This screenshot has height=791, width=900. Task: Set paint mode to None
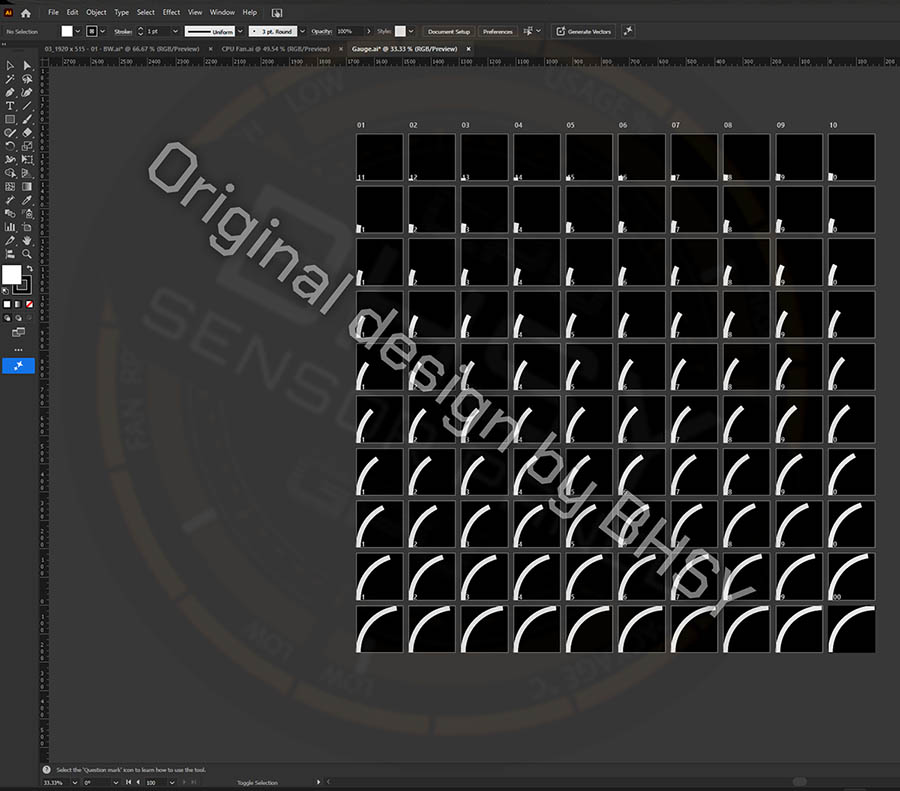[x=29, y=304]
